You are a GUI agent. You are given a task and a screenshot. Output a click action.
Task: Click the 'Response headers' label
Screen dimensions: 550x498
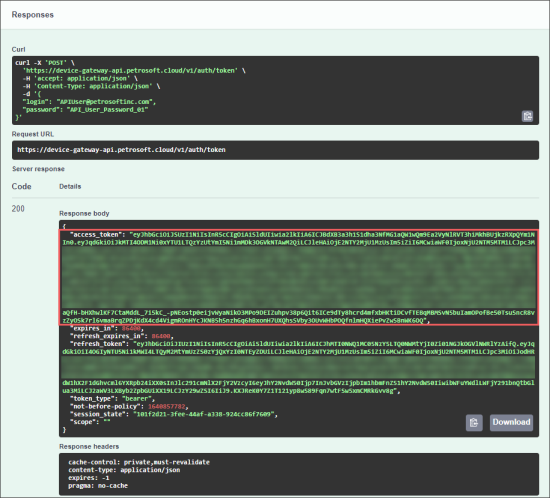click(89, 446)
